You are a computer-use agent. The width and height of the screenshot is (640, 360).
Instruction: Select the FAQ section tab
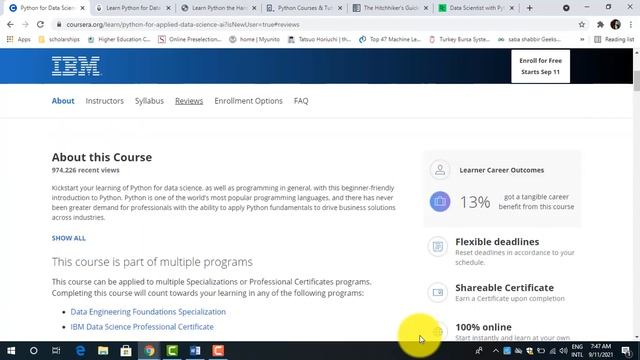click(301, 101)
